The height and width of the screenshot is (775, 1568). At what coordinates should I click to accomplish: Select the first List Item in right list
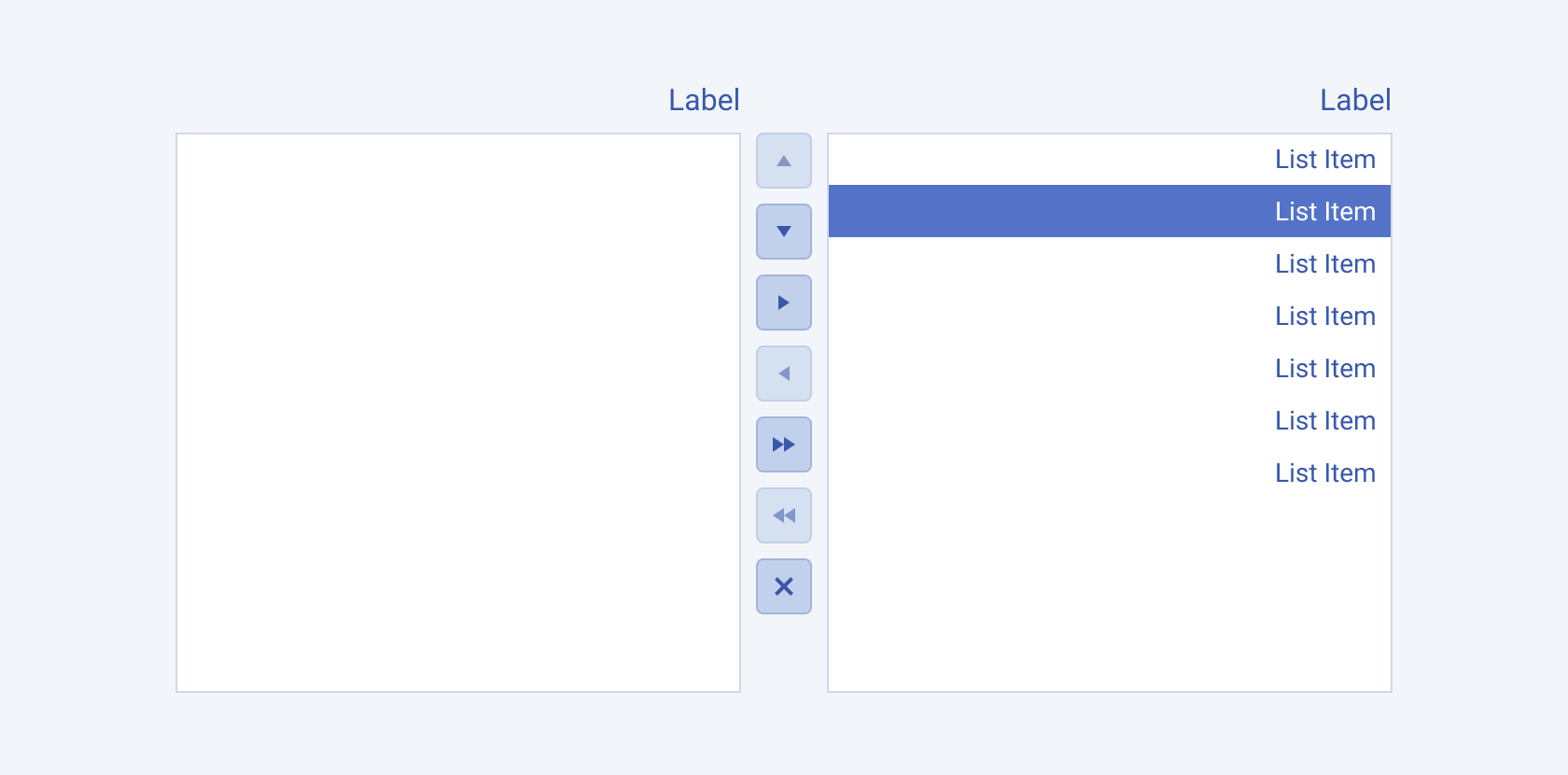(x=1324, y=159)
